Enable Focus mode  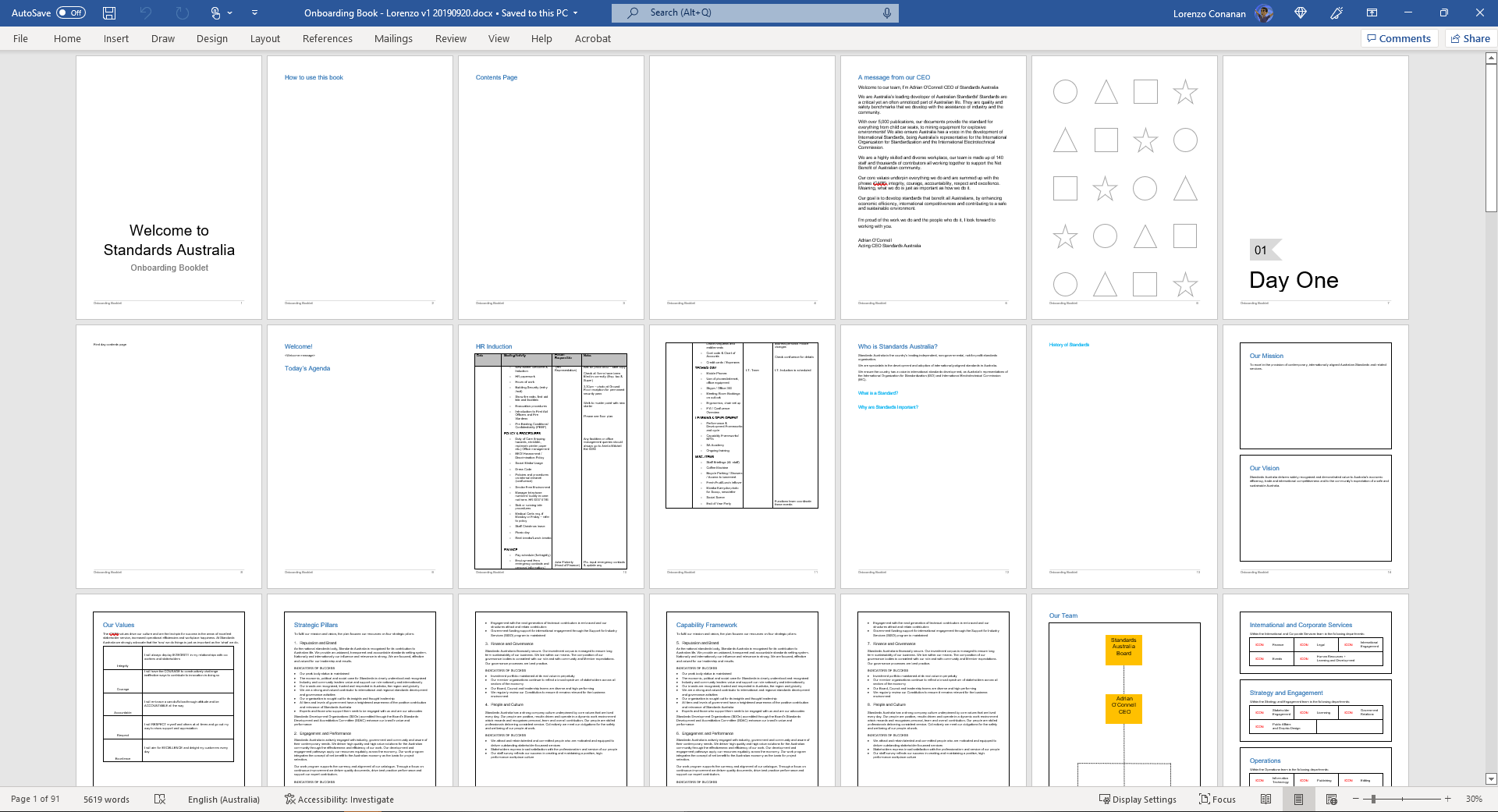1217,799
